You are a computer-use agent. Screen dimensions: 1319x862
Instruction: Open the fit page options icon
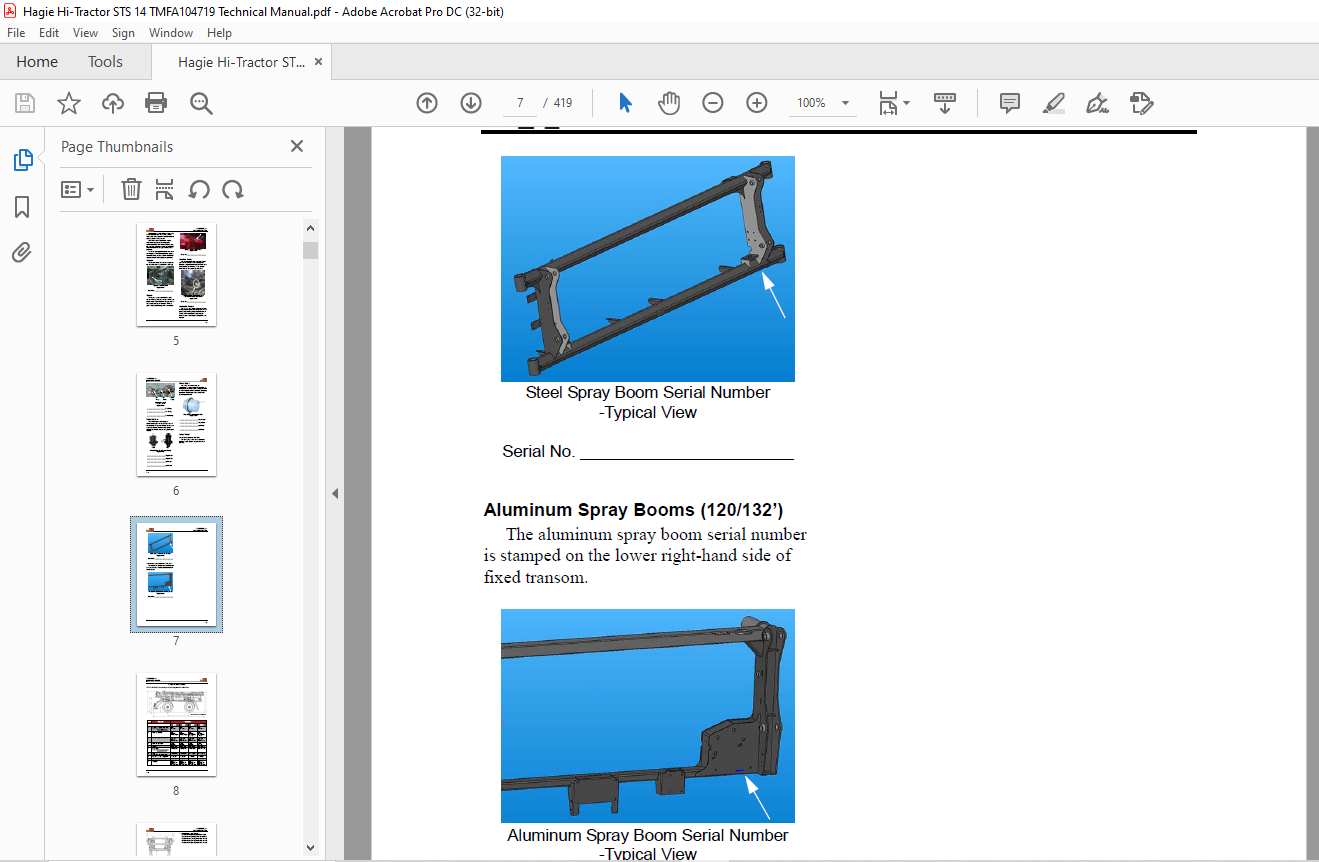pos(893,103)
